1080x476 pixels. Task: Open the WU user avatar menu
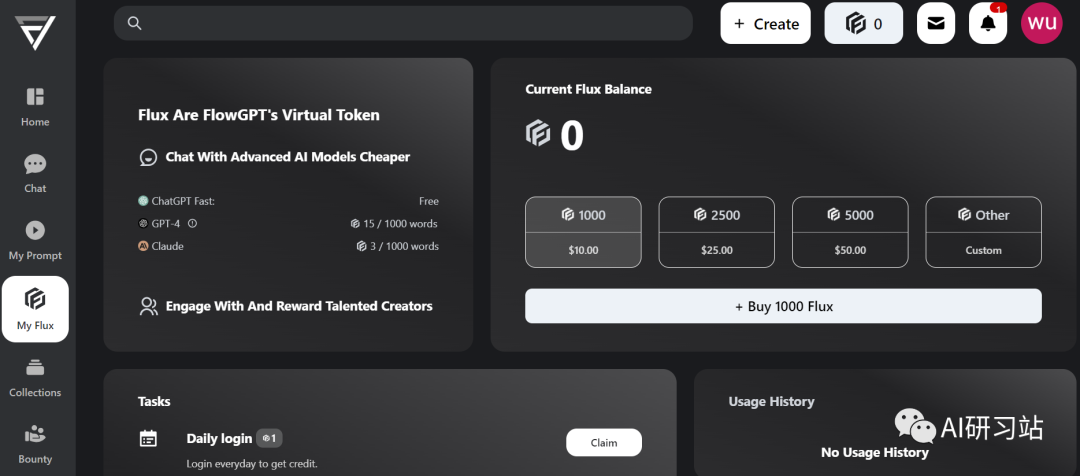pyautogui.click(x=1041, y=23)
